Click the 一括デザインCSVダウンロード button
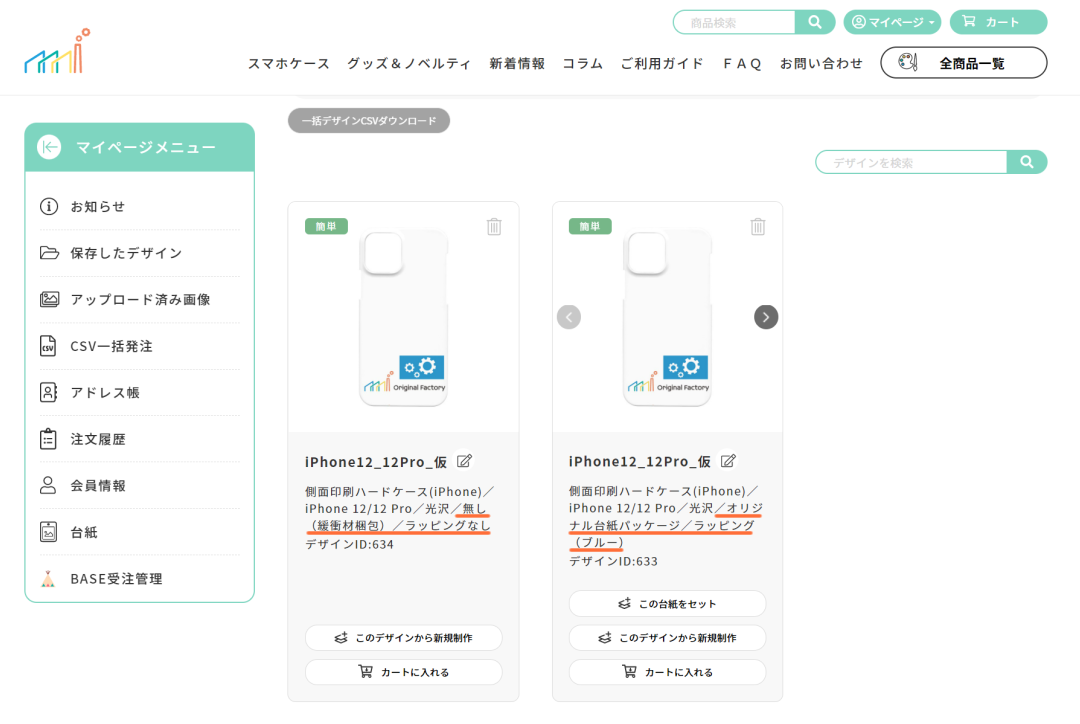The width and height of the screenshot is (1080, 724). [x=369, y=121]
